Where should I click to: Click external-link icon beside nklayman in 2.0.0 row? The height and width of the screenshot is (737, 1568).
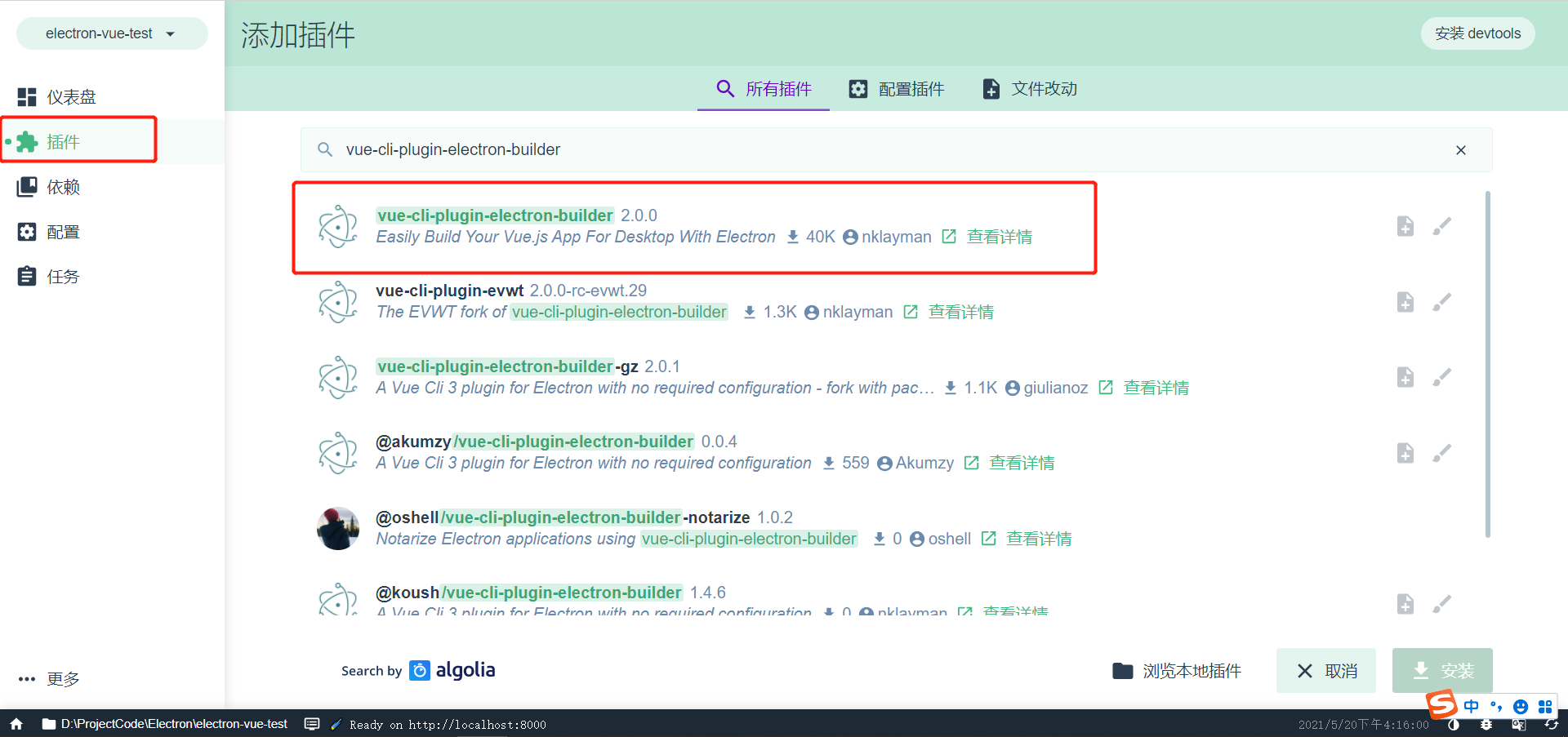[949, 237]
